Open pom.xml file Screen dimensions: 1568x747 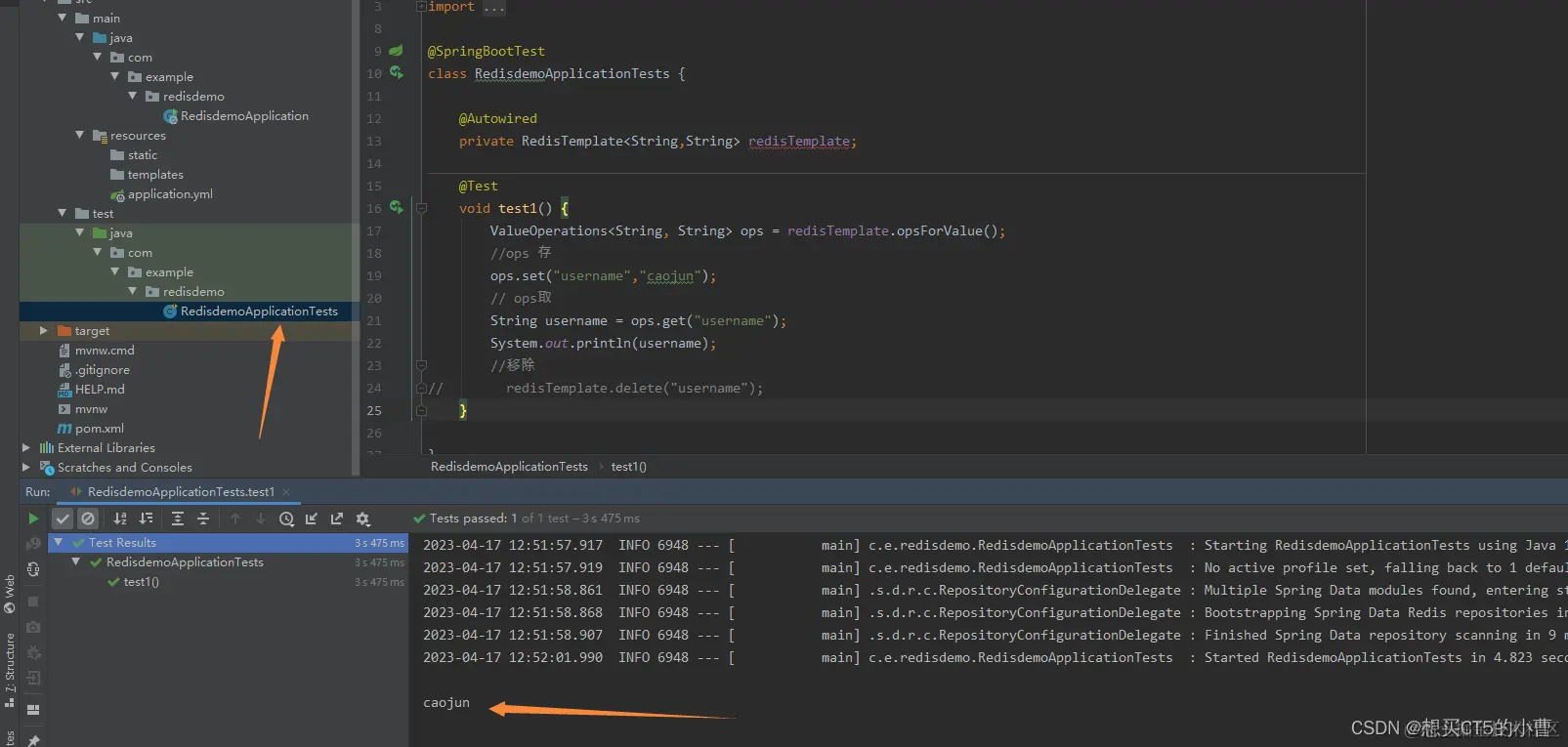[x=99, y=429]
